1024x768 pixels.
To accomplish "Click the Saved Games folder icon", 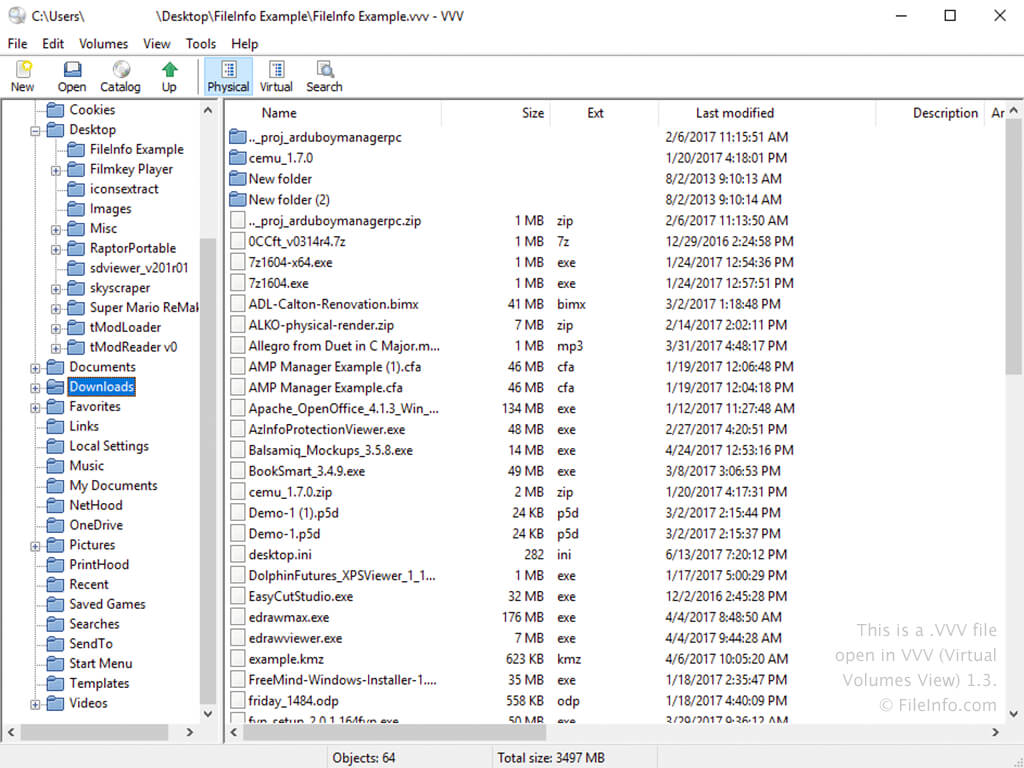I will [56, 604].
